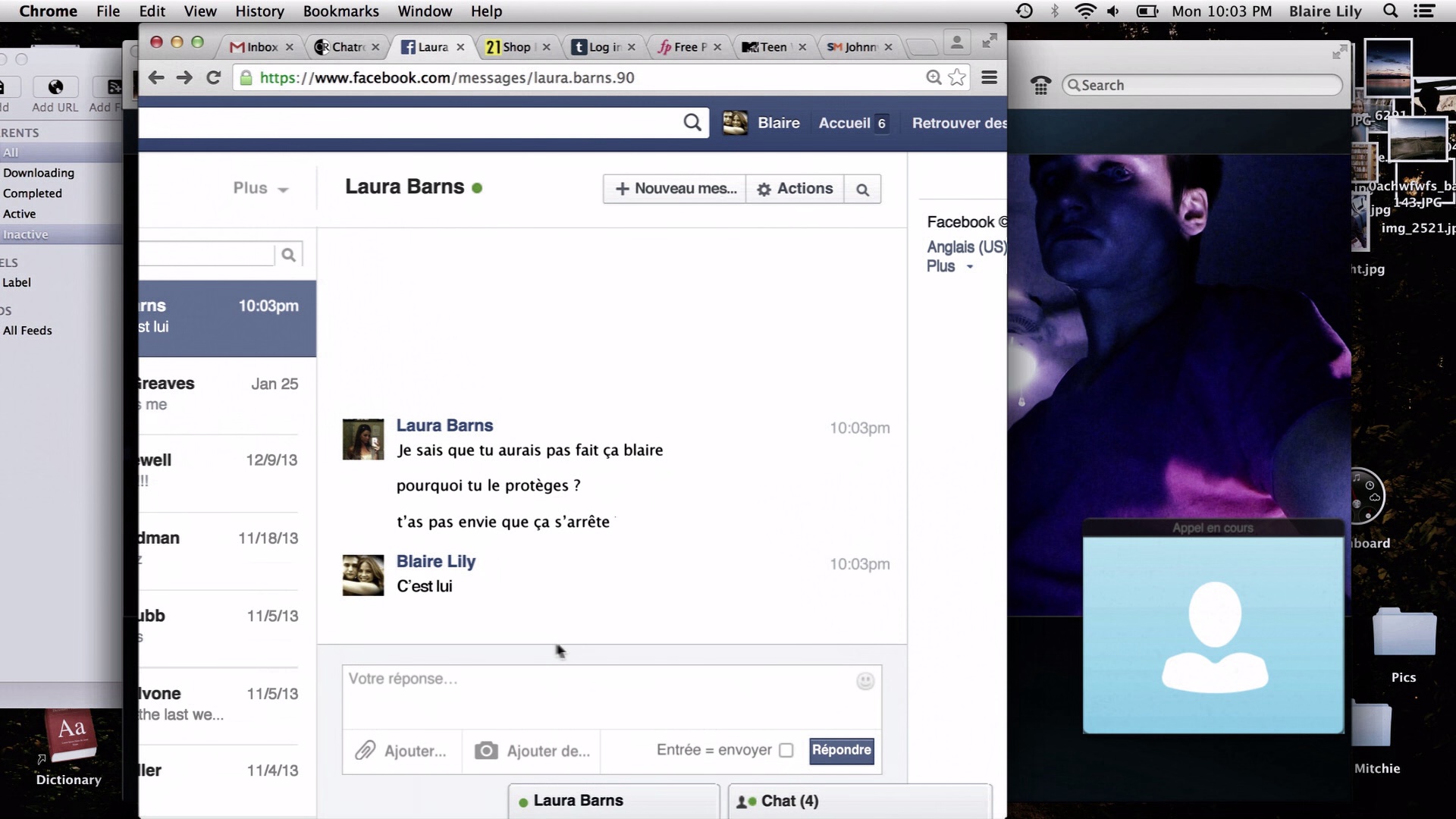Bookmark page with the star icon

pyautogui.click(x=957, y=77)
